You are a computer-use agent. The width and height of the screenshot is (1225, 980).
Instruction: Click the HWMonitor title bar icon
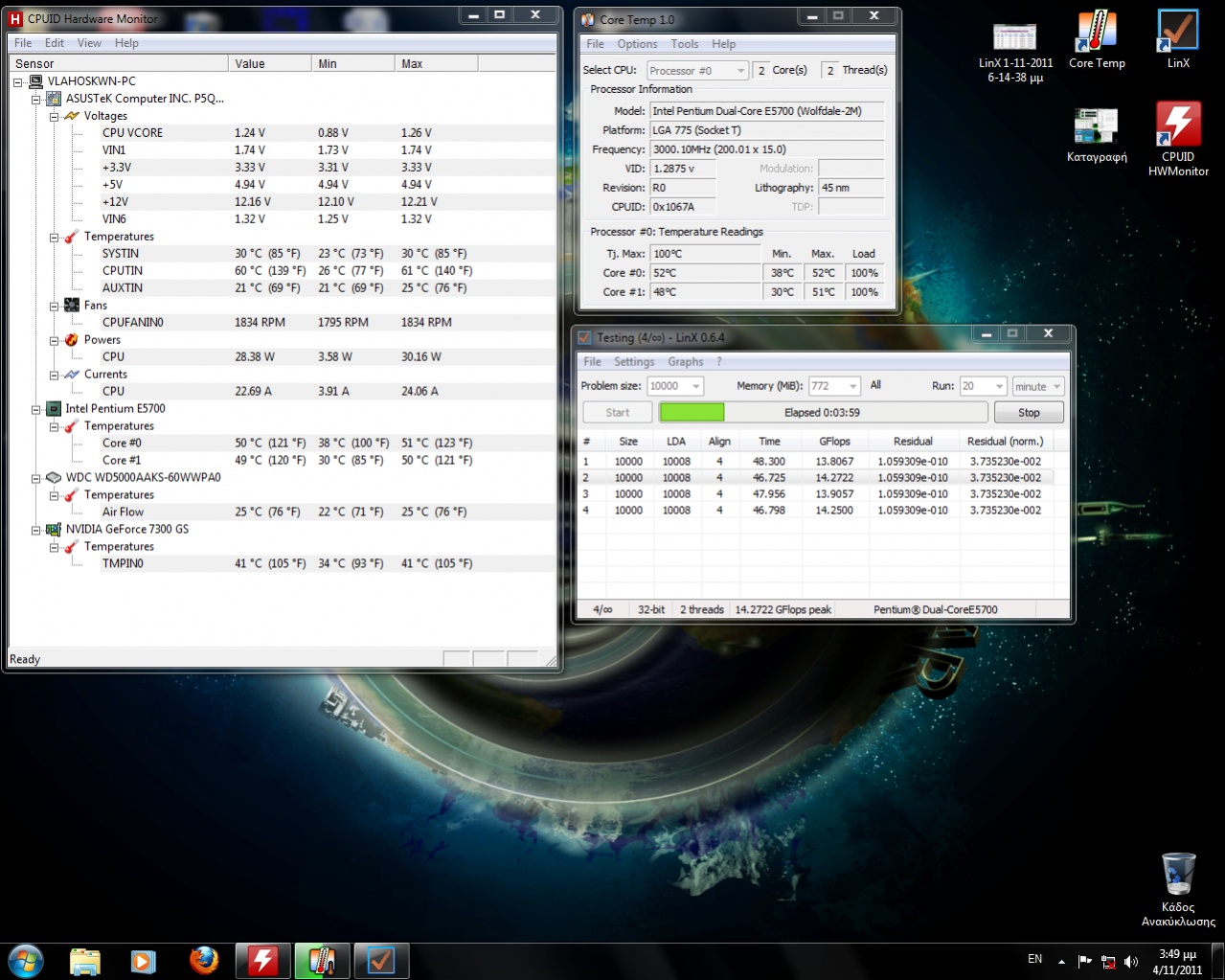pos(15,18)
